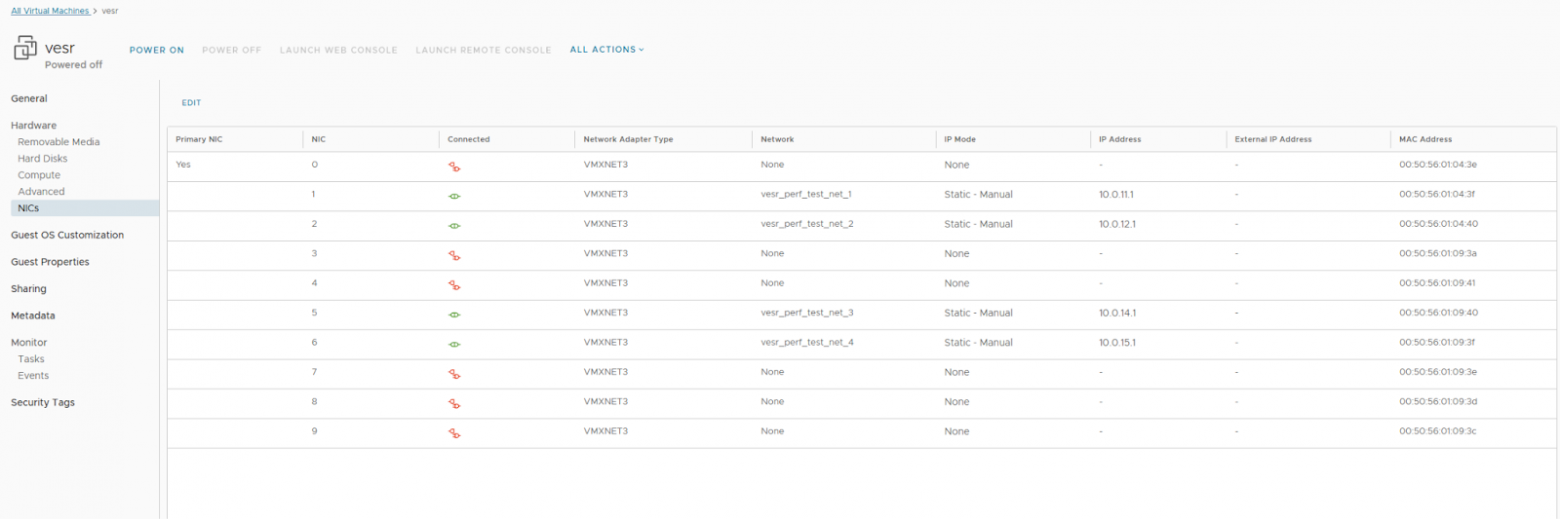Viewport: 1560px width, 519px height.
Task: Sort table by Network column header
Action: 777,139
